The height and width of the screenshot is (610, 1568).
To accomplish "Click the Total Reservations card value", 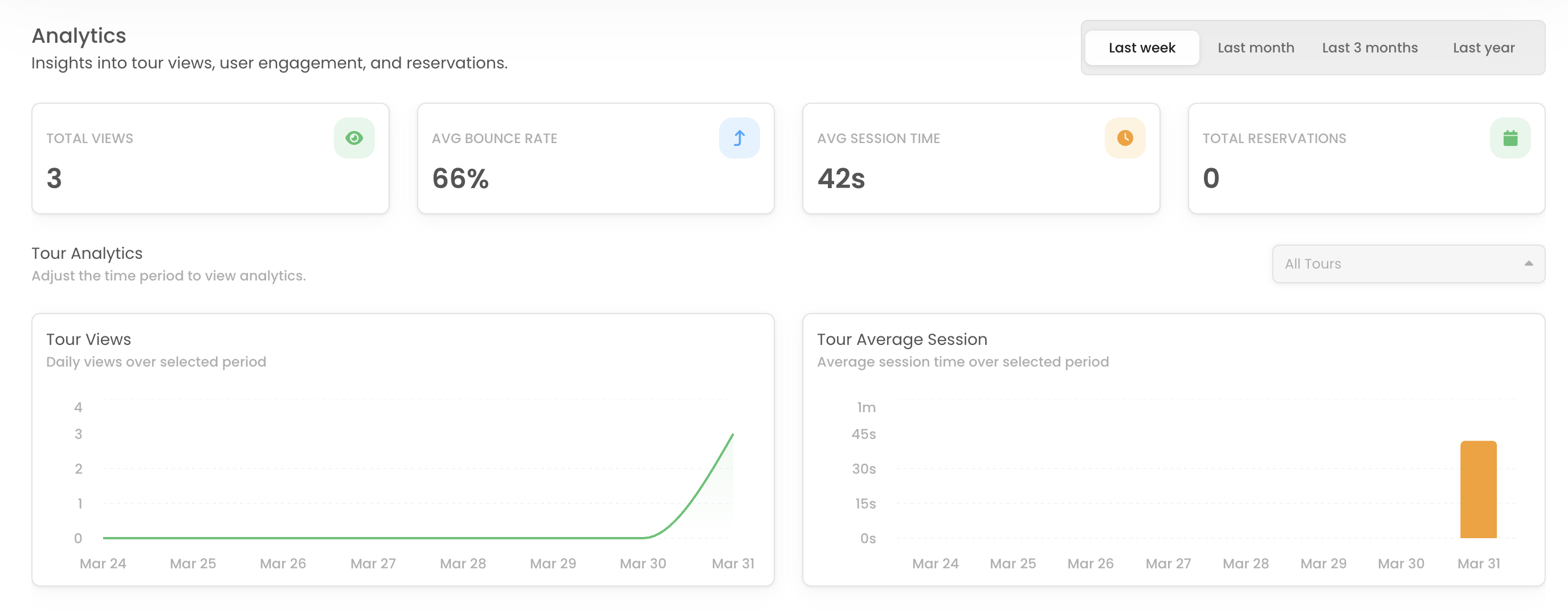I will pos(1211,178).
